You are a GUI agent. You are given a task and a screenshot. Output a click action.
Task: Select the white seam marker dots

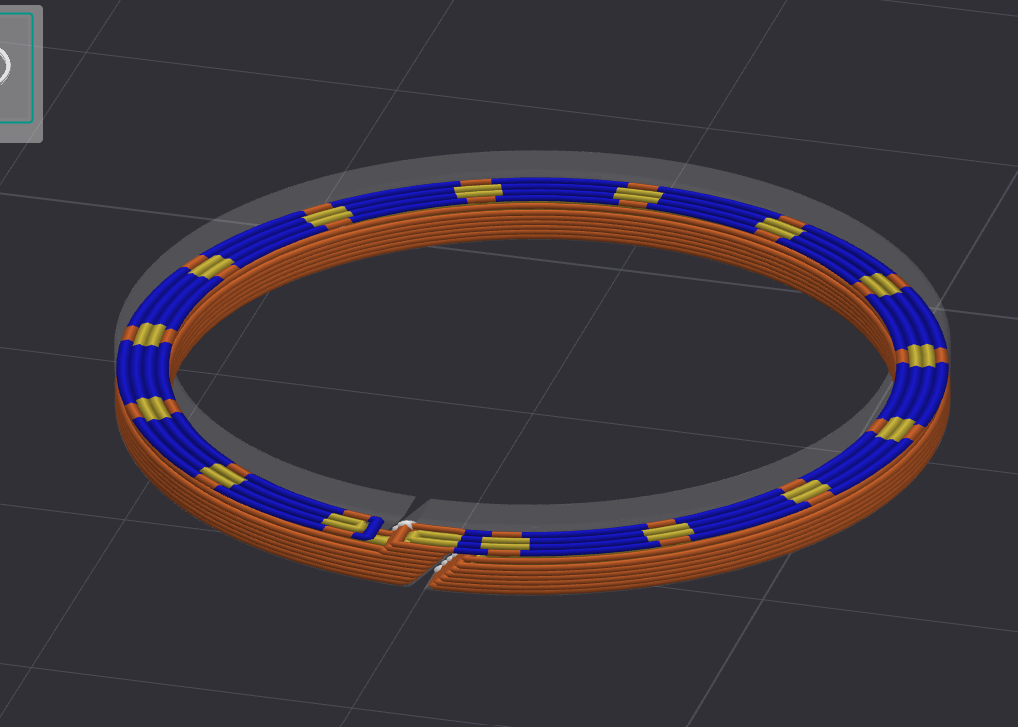444,562
